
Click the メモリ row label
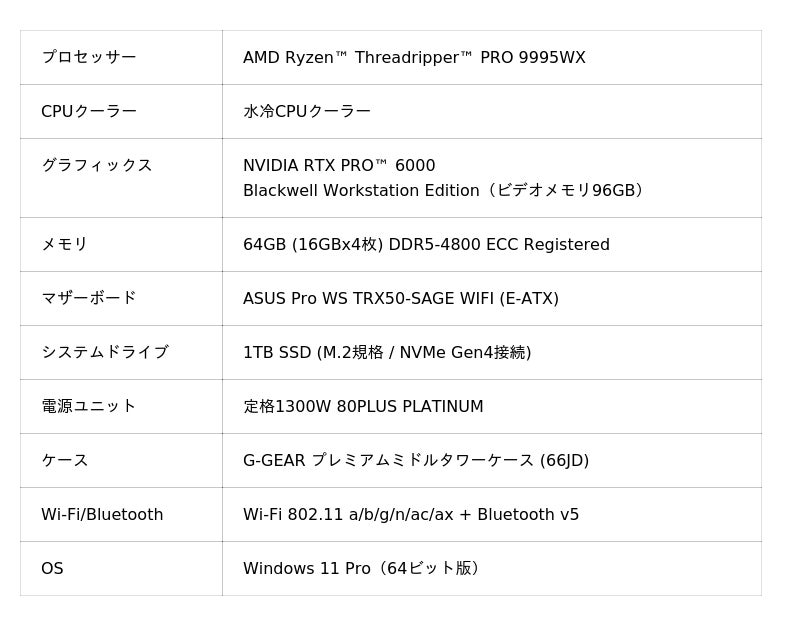coord(65,244)
